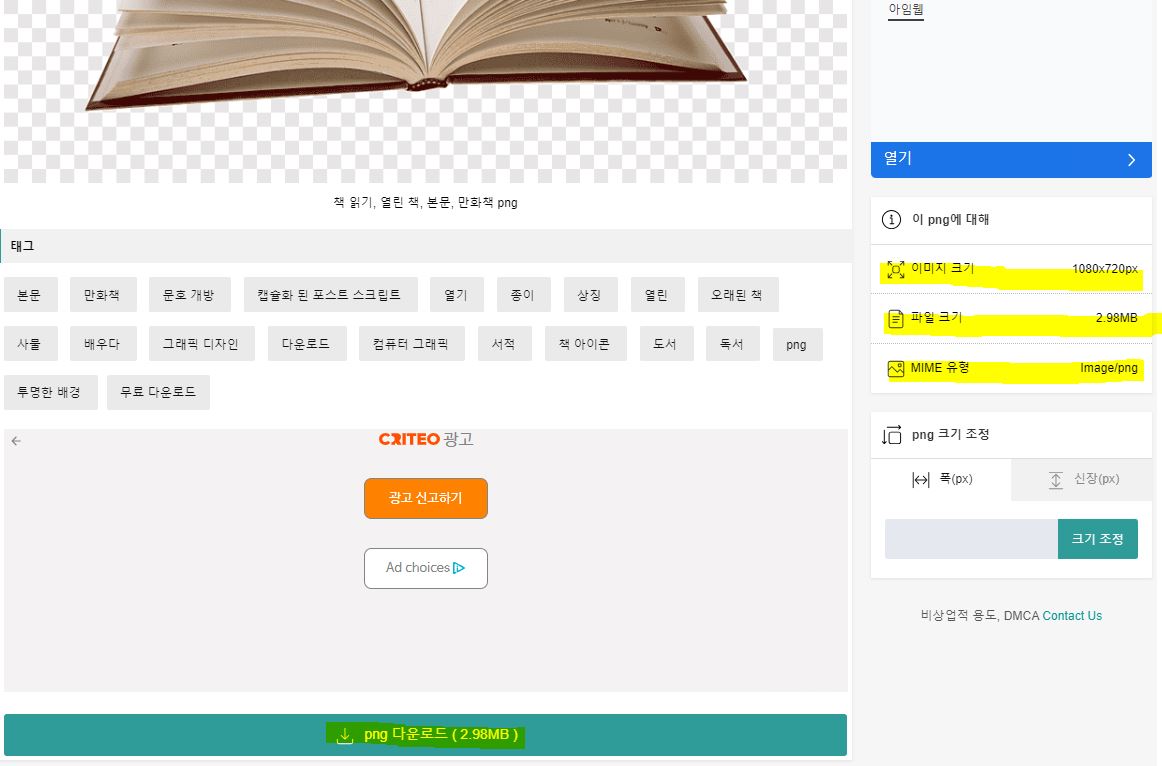Click into the resize value input field
Image resolution: width=1162 pixels, height=766 pixels.
coord(971,539)
